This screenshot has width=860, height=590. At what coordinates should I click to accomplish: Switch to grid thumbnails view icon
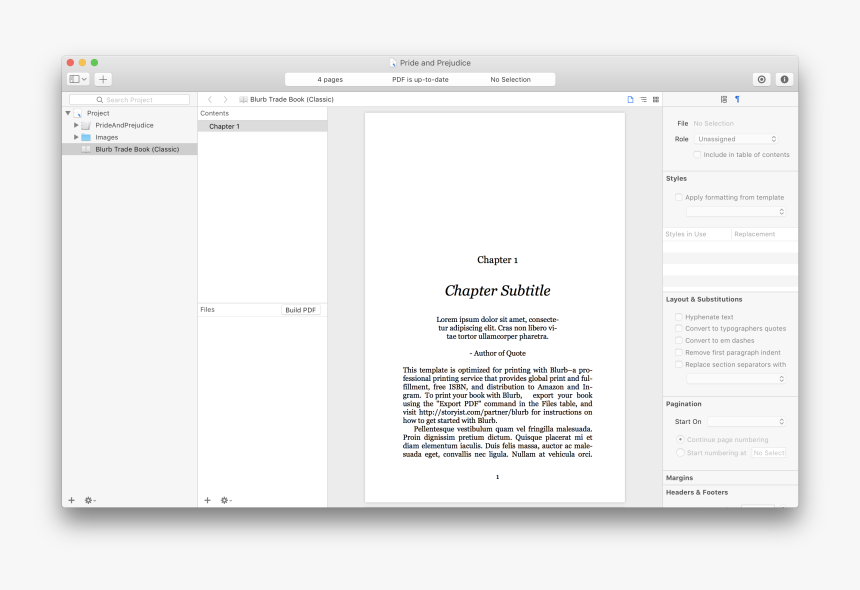656,100
